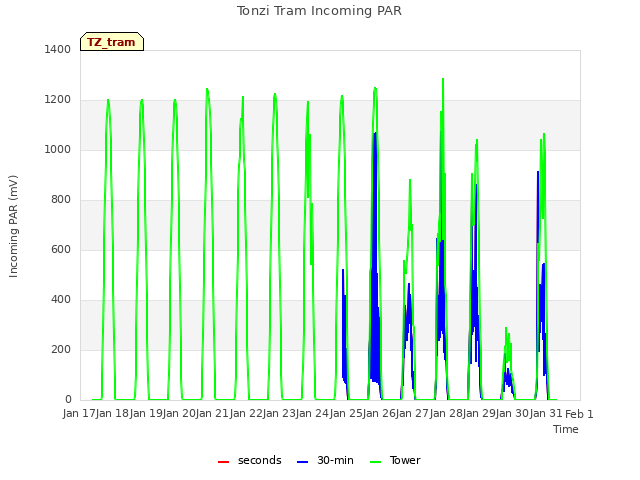Click the 'Jan 17' x-axis date label
The image size is (640, 480).
point(80,414)
